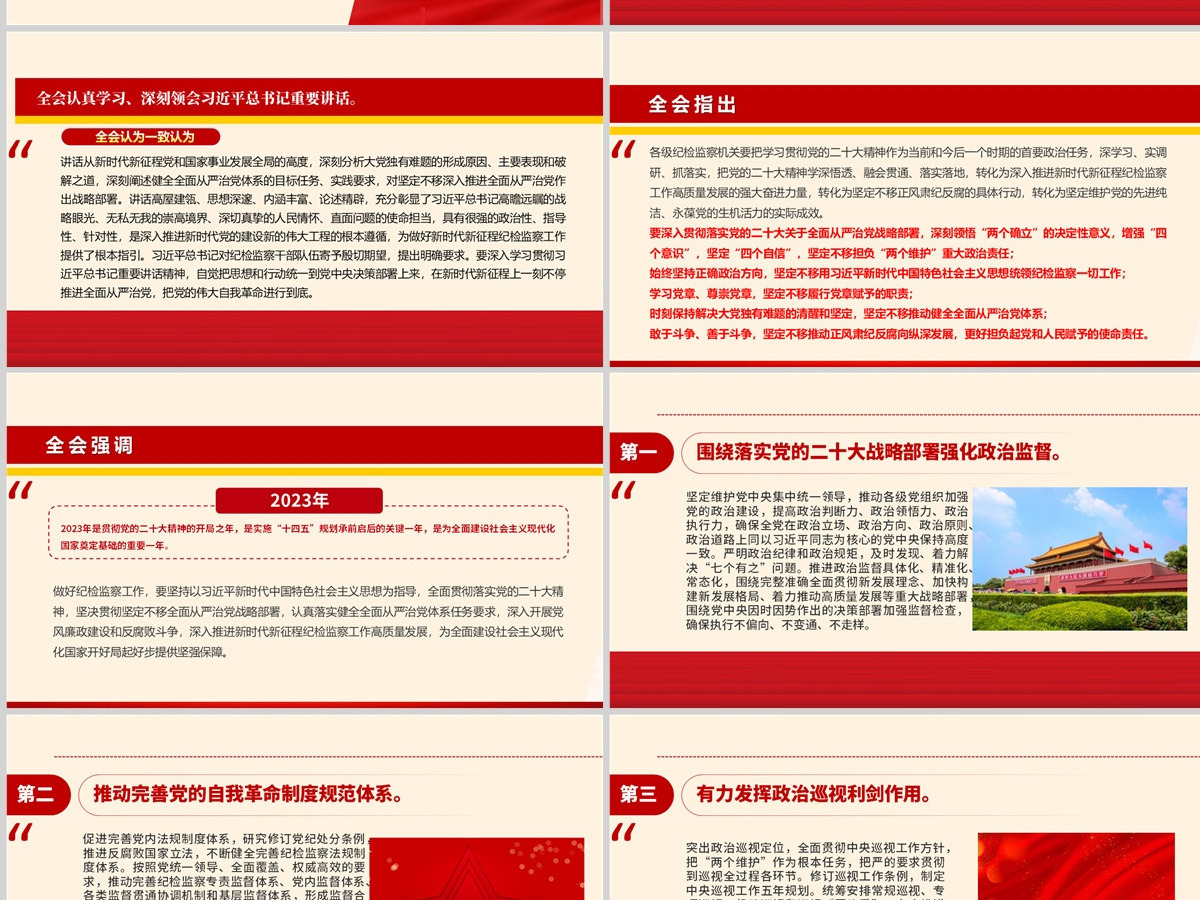This screenshot has width=1200, height=900.
Task: Select heading 有力发挥政治巡视利剑作用
Action: tap(814, 795)
